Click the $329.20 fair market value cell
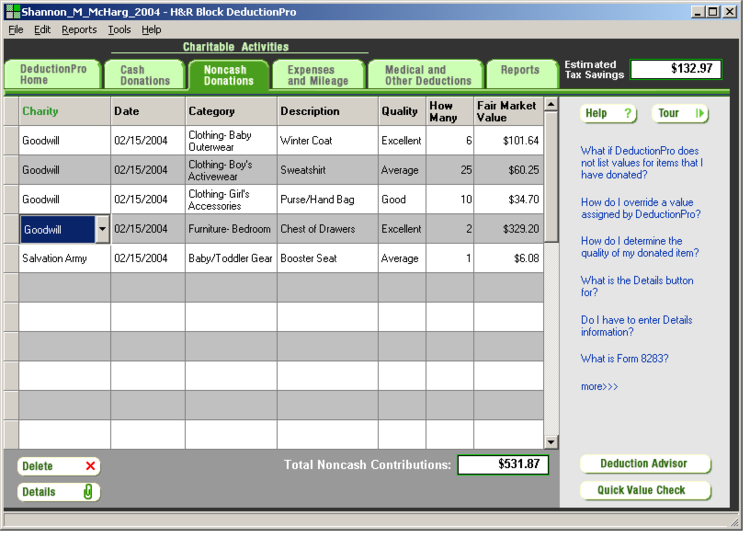750x538 pixels. [x=508, y=229]
